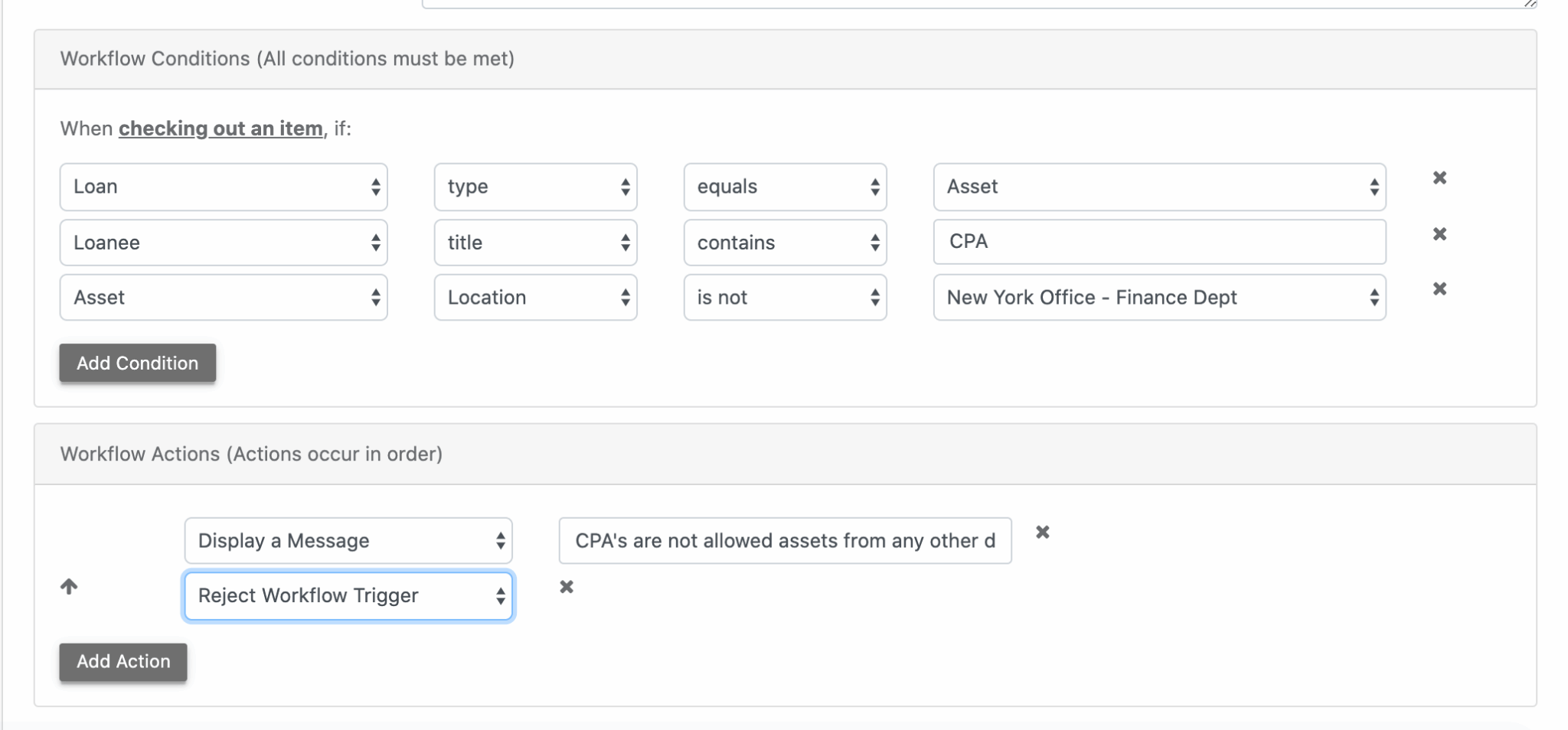Remove the Loanee title contains CPA condition
The width and height of the screenshot is (1568, 730).
1440,233
